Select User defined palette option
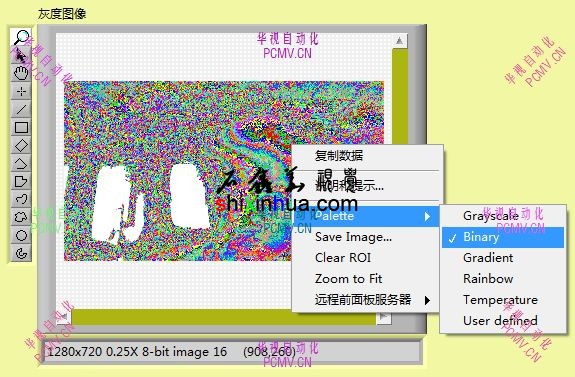The image size is (575, 377). (x=503, y=321)
